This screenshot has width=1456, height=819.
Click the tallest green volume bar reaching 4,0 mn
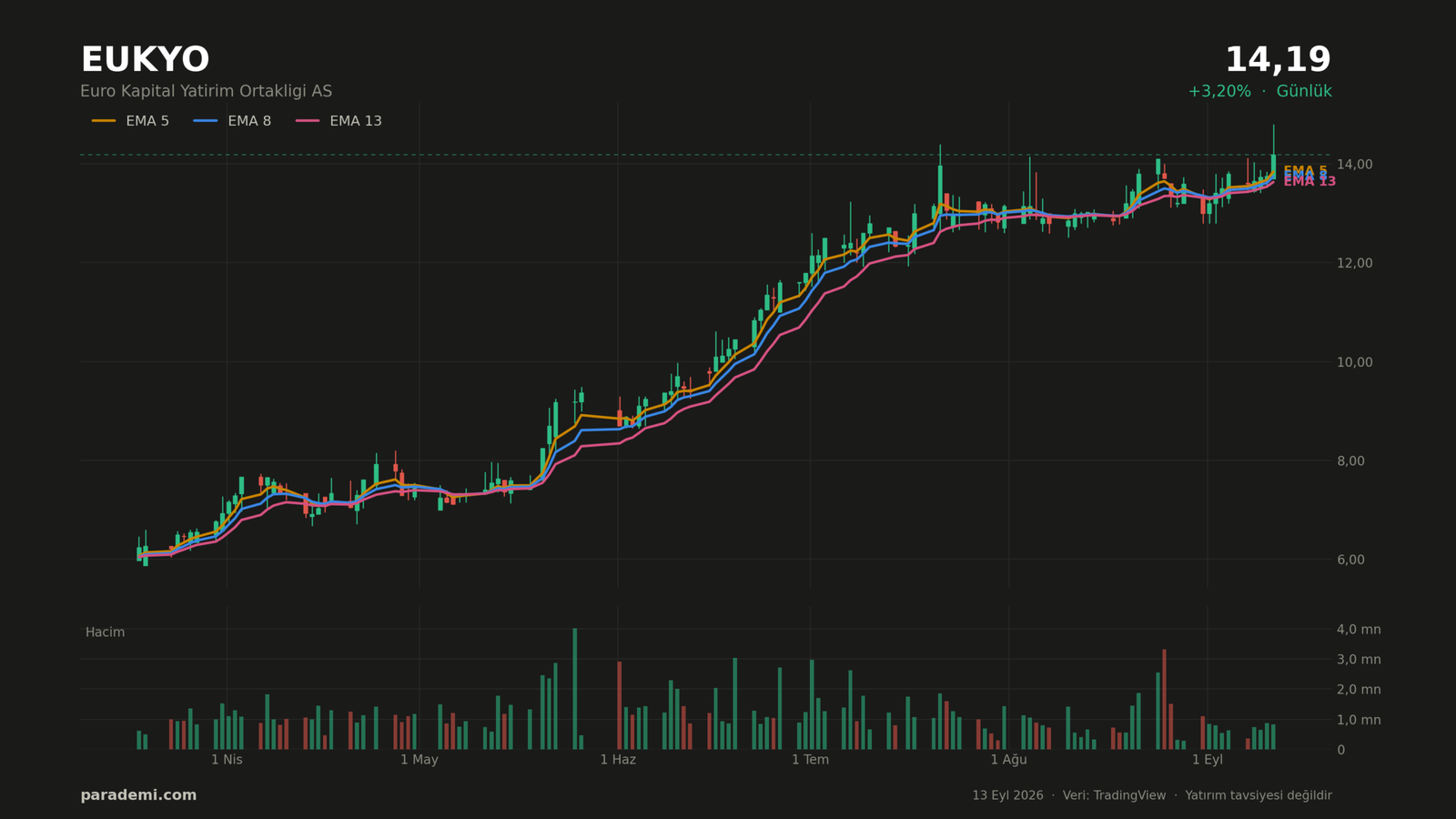click(x=574, y=689)
